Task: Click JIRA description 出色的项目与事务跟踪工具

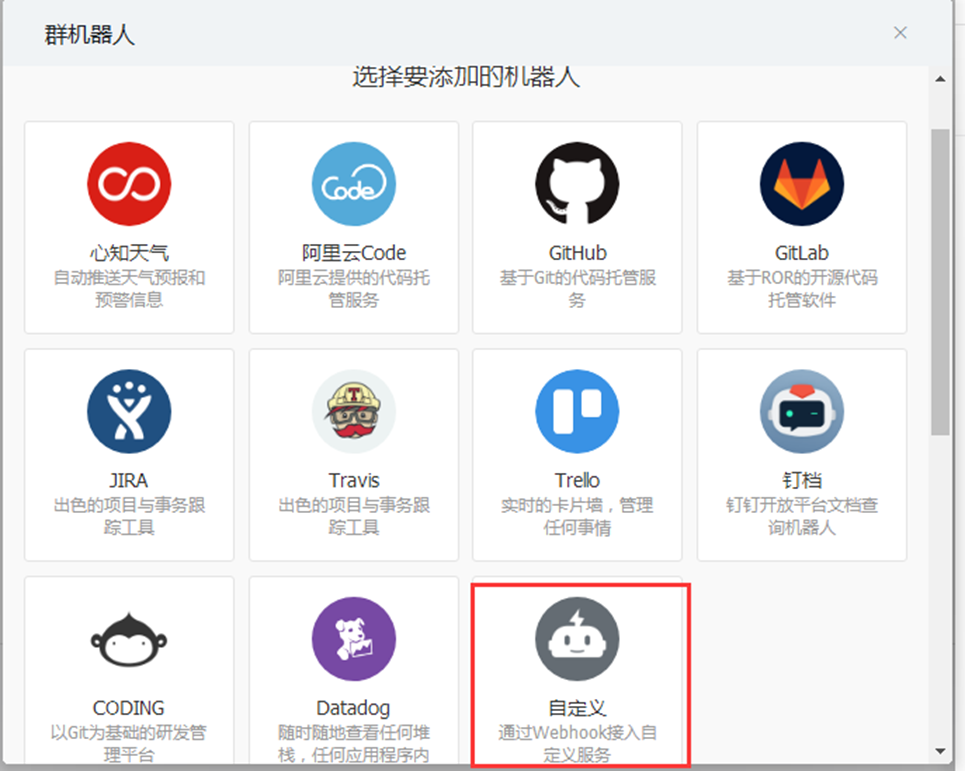Action: [x=129, y=516]
